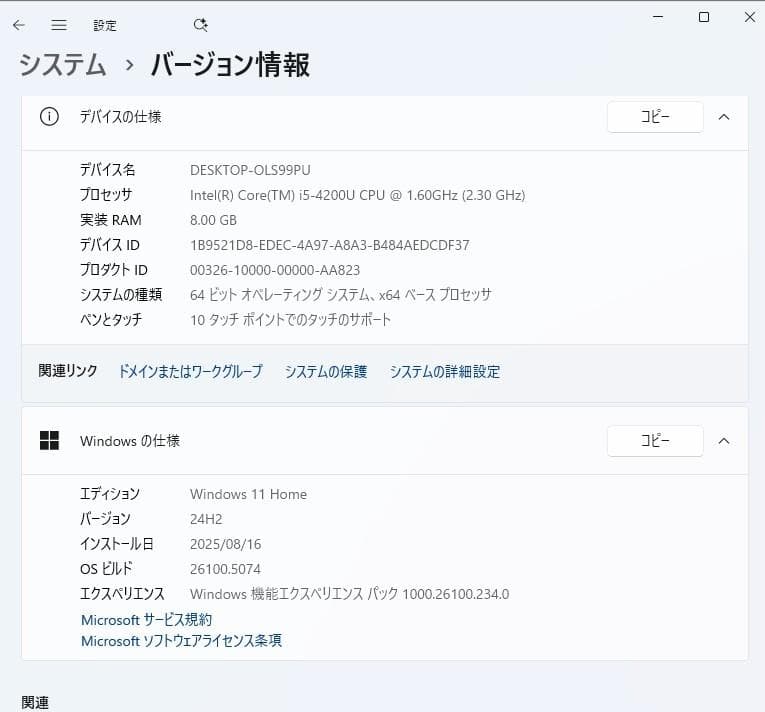Select device name DESKTOP-OLS99PU

pyautogui.click(x=250, y=170)
